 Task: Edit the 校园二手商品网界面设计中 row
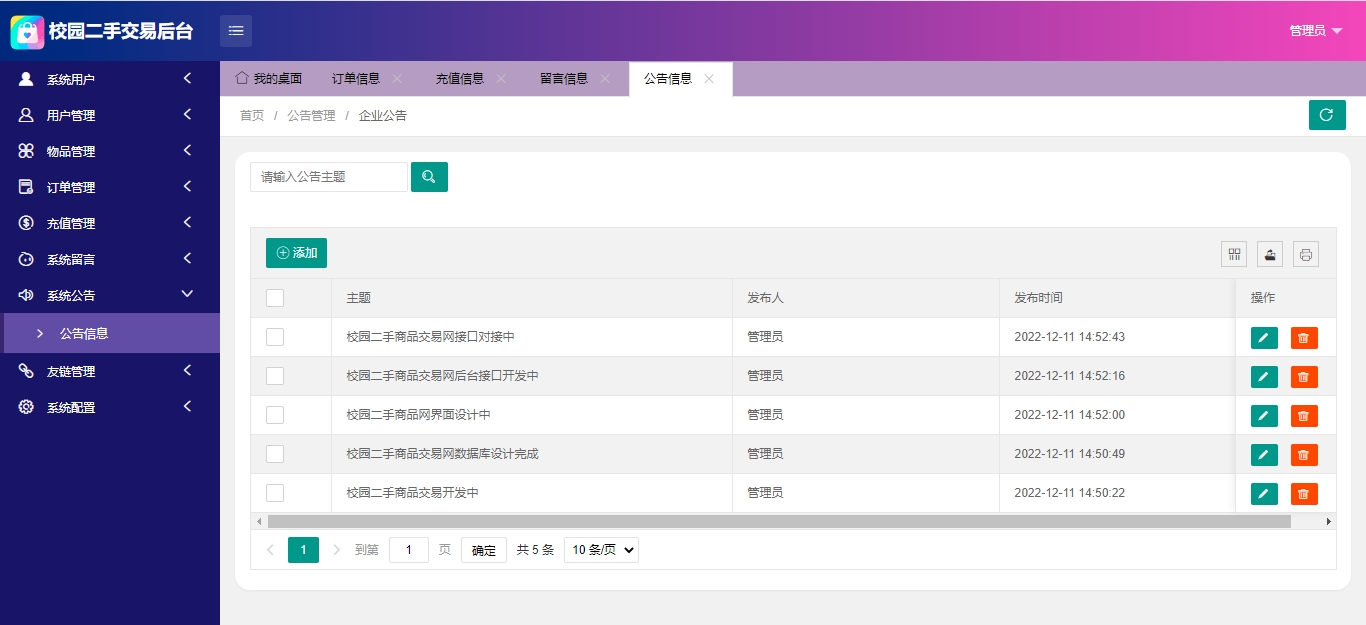tap(1264, 416)
